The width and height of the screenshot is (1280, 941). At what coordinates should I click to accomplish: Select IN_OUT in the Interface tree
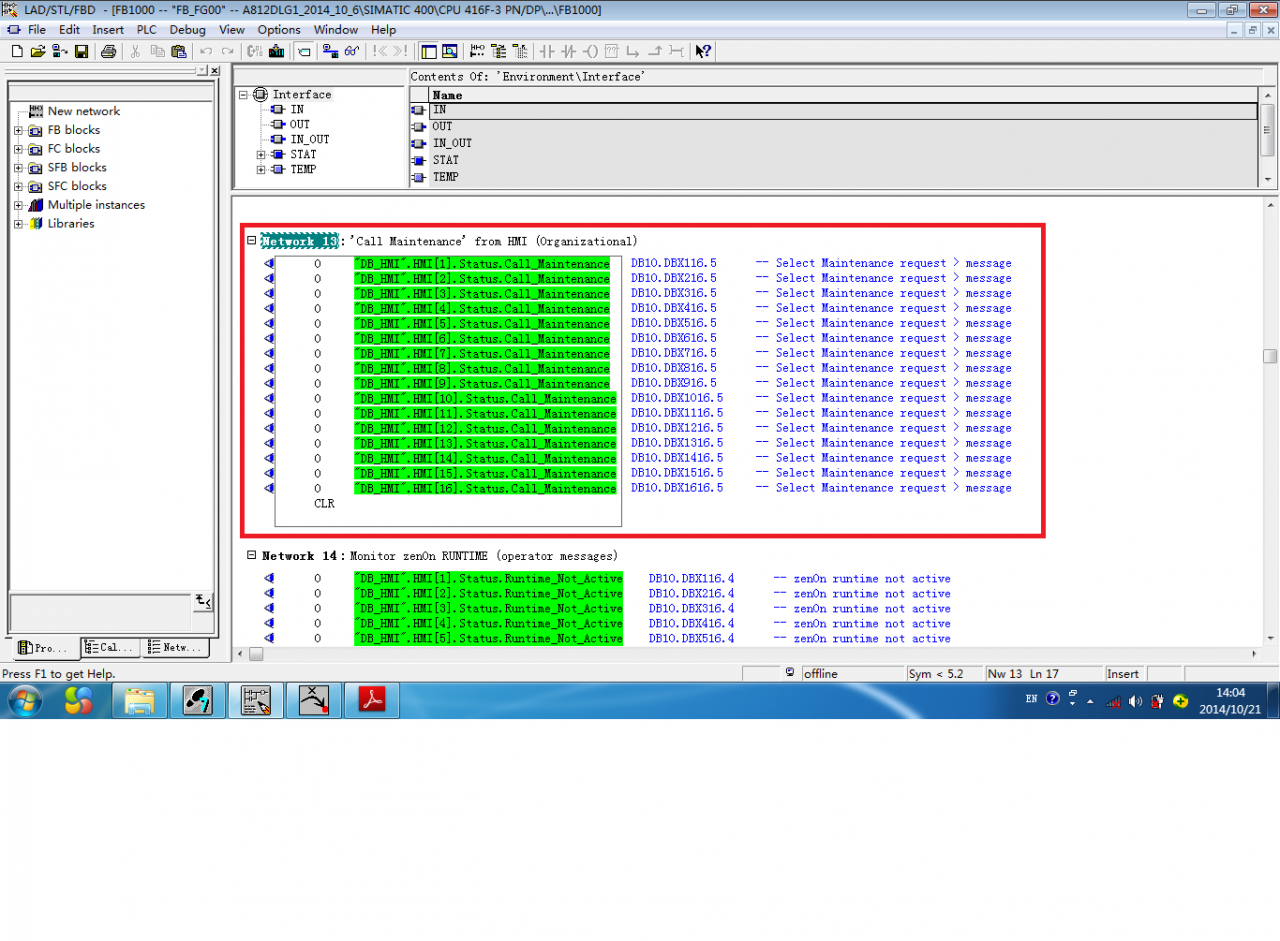click(x=310, y=139)
